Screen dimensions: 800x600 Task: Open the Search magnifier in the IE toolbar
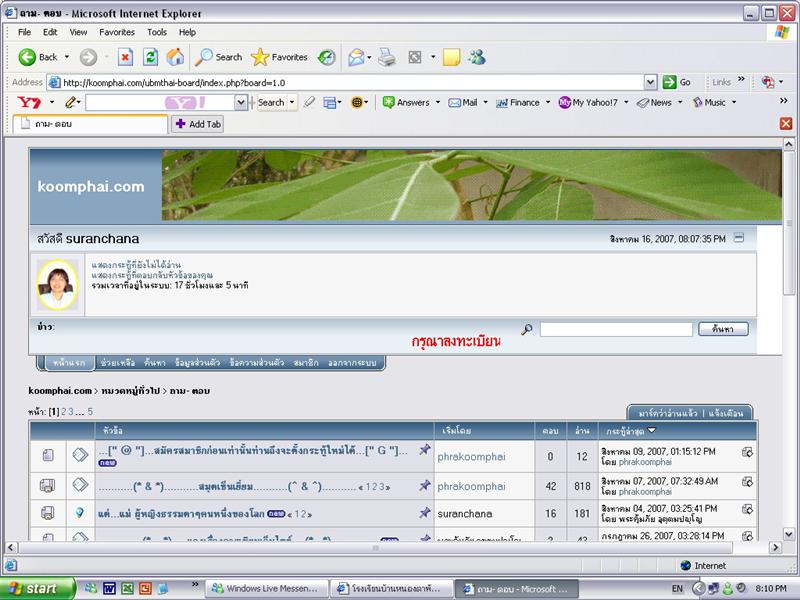[218, 57]
